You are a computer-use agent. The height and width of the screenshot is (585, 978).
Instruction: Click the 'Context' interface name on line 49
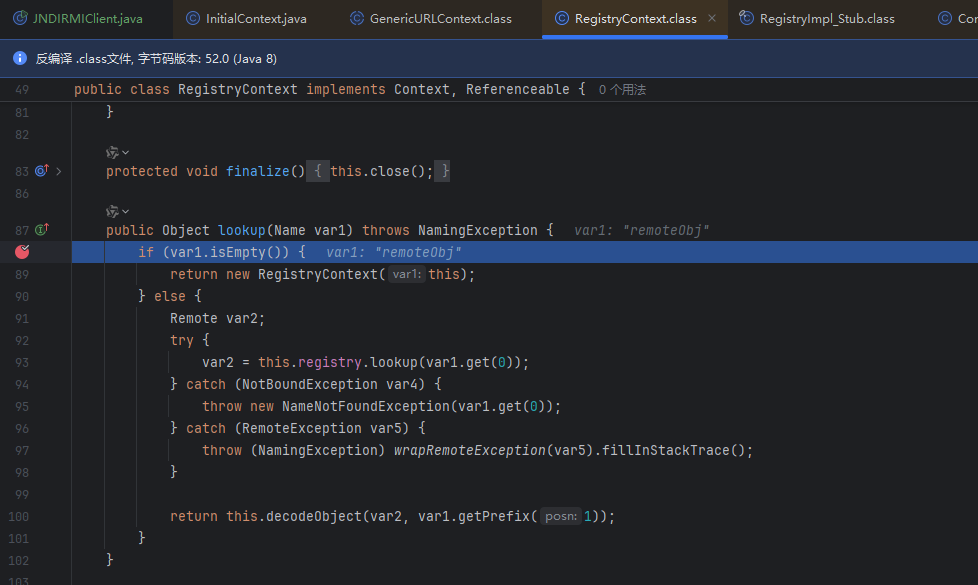422,89
